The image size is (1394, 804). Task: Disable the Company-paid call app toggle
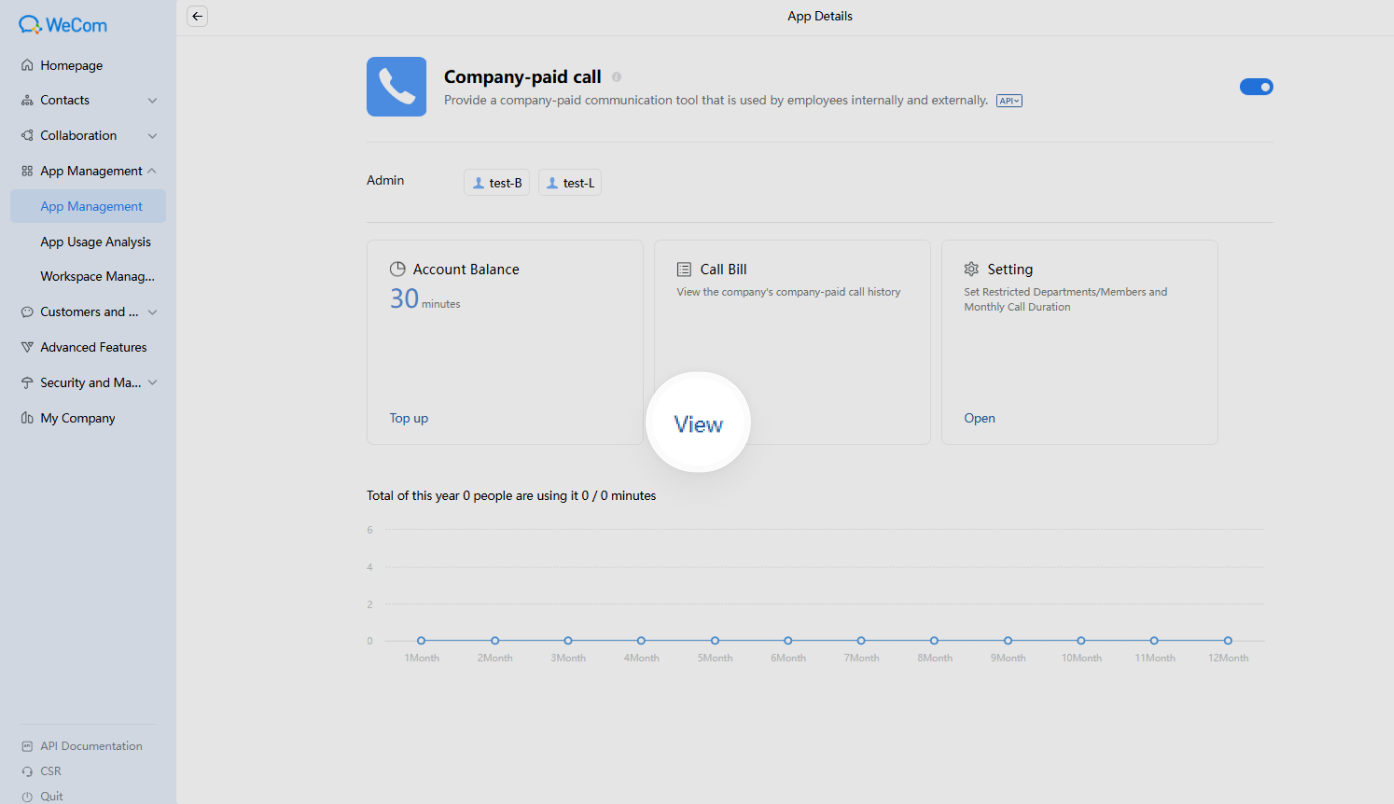click(1256, 87)
